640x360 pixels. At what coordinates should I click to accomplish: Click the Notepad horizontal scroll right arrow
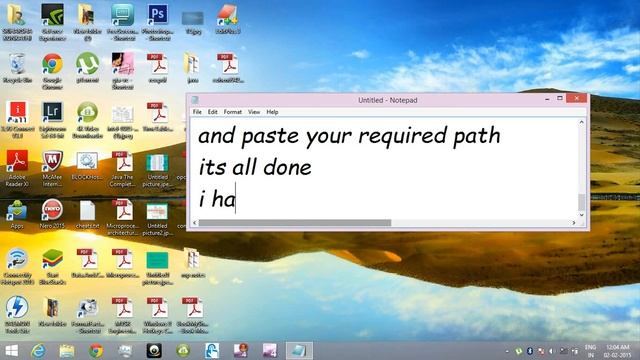(x=574, y=223)
